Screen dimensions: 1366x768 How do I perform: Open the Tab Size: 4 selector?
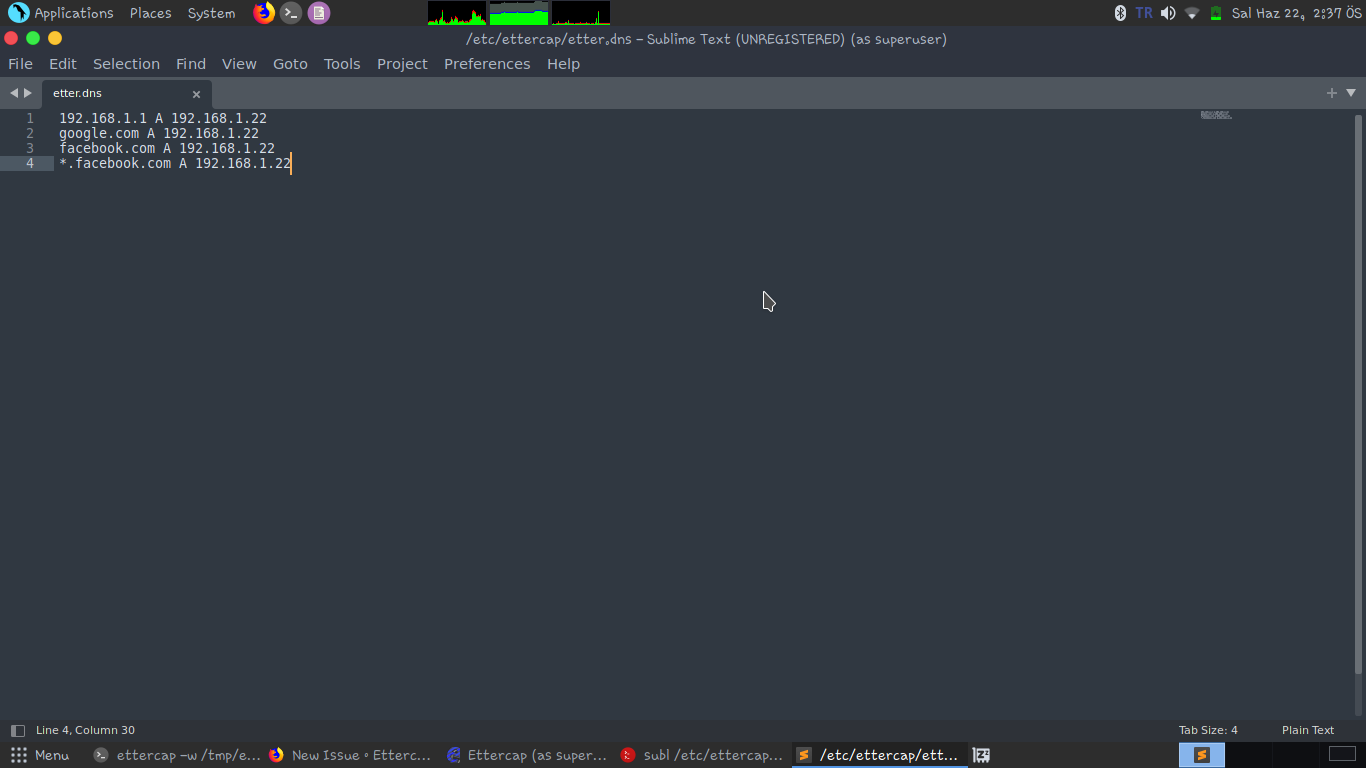pos(1209,730)
